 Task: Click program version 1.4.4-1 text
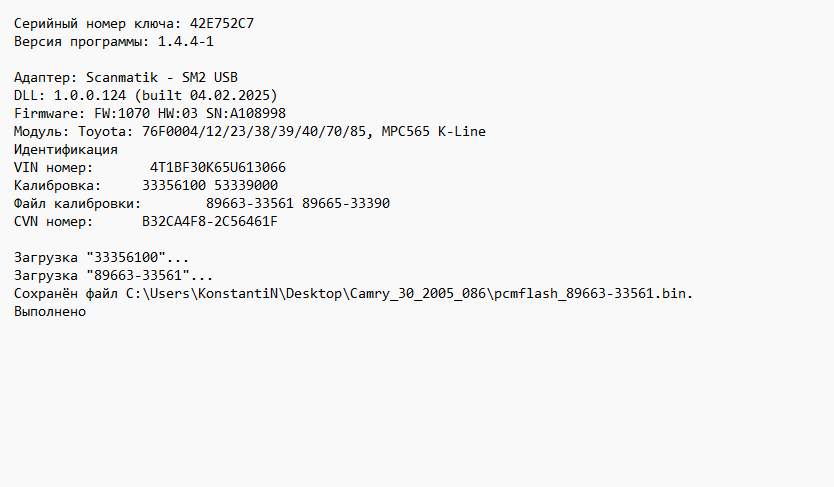(186, 41)
